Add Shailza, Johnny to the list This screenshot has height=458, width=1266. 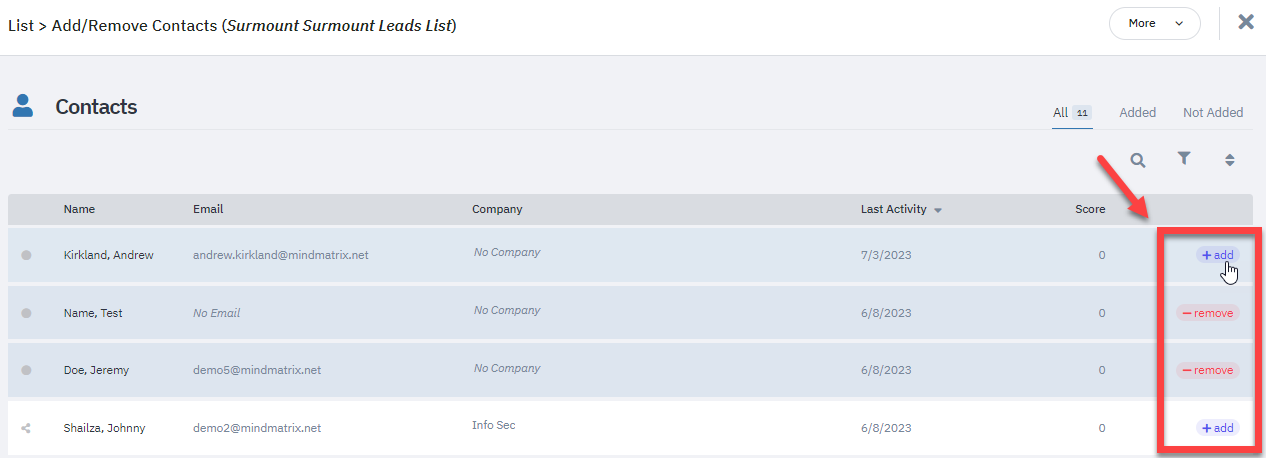point(1217,428)
